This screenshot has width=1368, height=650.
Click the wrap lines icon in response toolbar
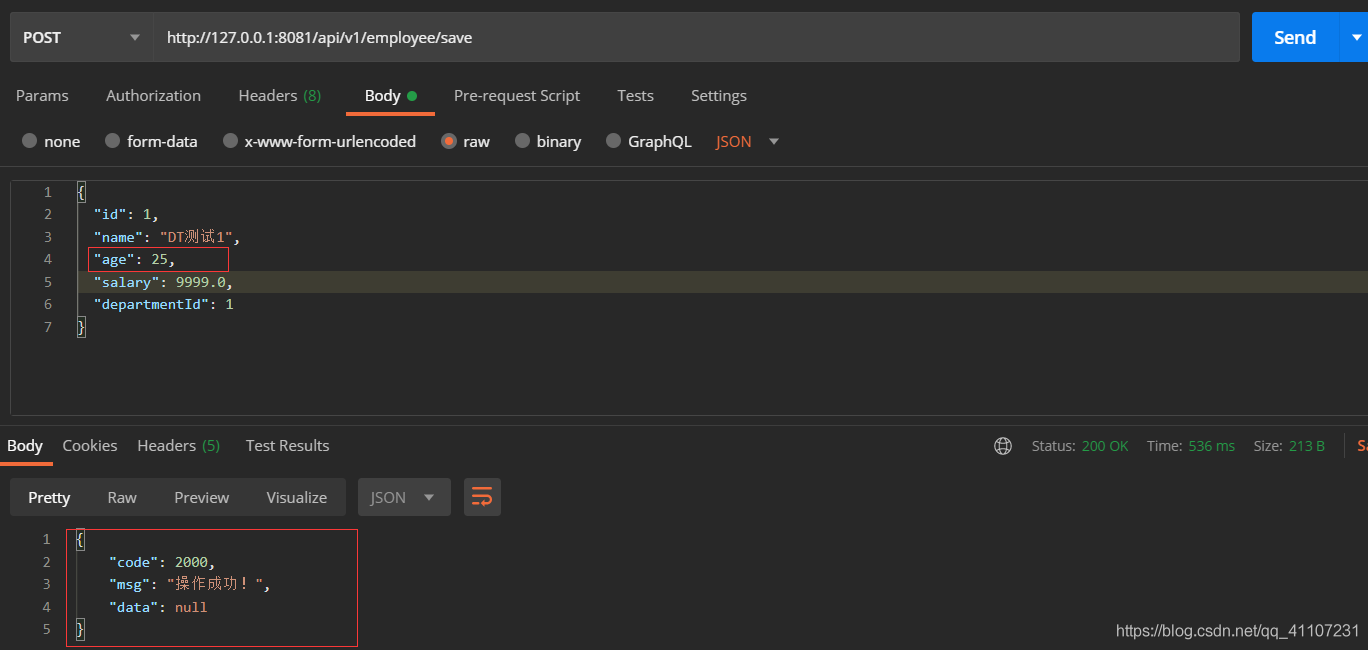click(x=482, y=497)
